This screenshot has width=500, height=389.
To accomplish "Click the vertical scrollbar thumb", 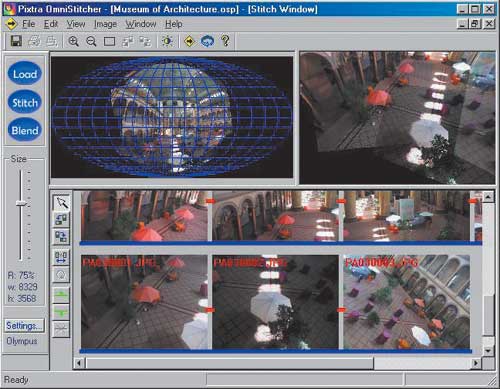I will (x=488, y=316).
